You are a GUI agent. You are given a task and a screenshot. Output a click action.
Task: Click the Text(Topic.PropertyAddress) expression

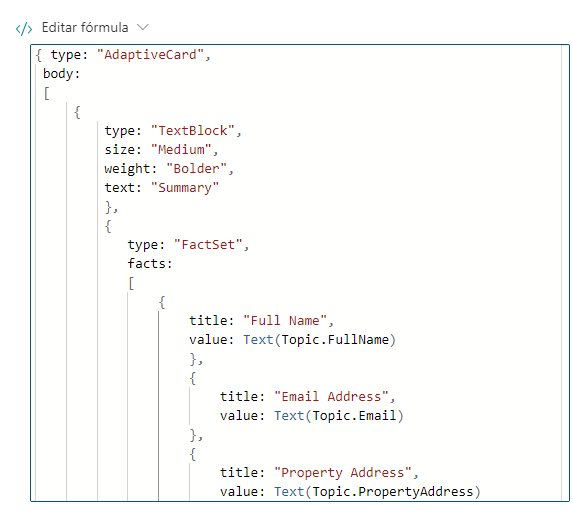pyautogui.click(x=377, y=492)
